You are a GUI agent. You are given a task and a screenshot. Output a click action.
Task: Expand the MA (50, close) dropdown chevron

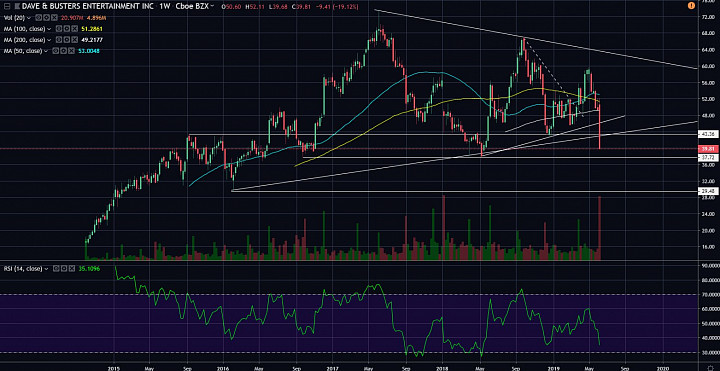pos(46,51)
